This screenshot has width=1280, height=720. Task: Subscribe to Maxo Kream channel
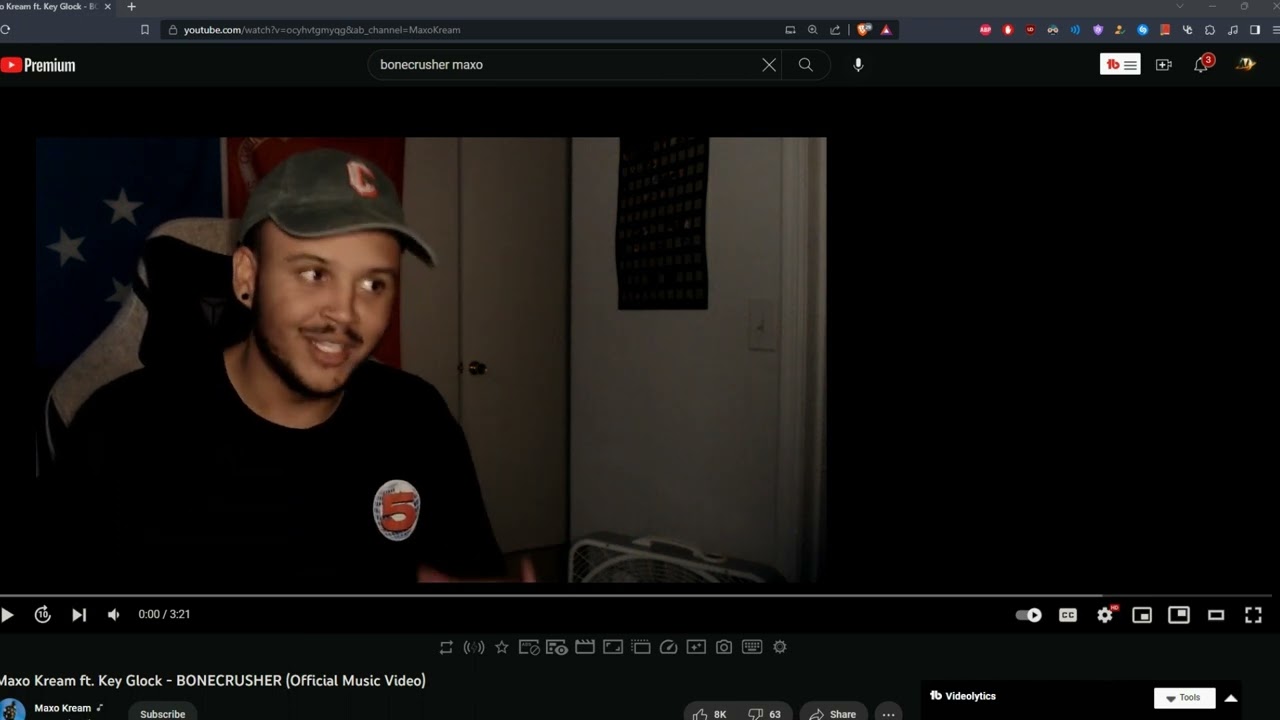[162, 714]
